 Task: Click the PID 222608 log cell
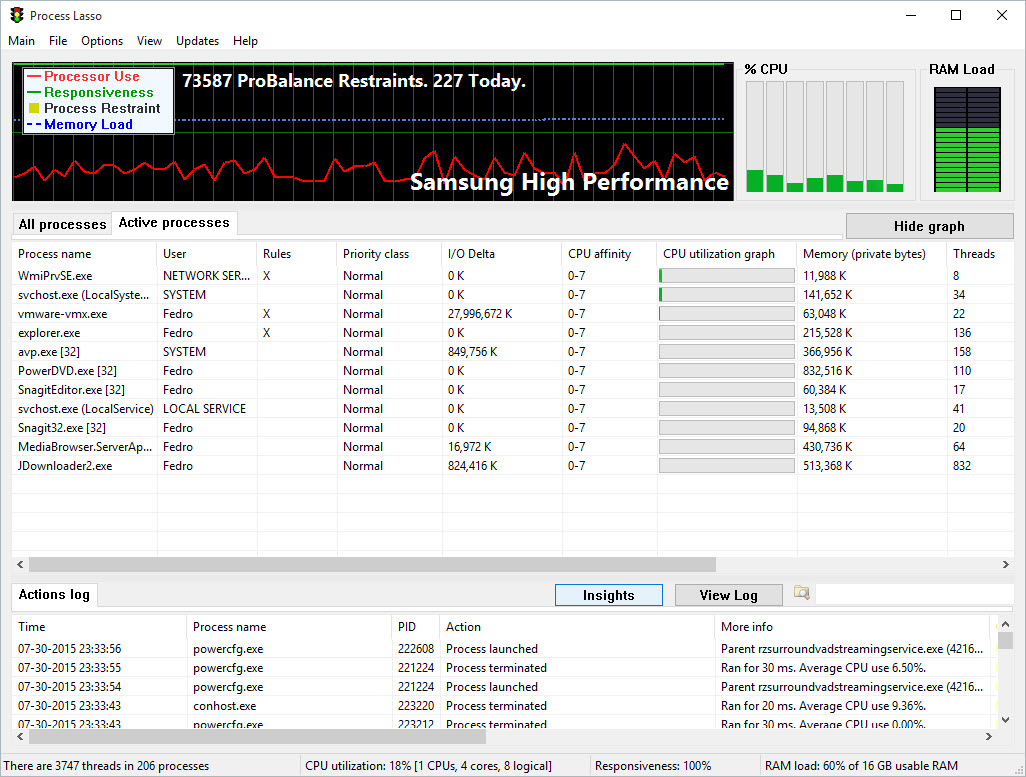416,649
